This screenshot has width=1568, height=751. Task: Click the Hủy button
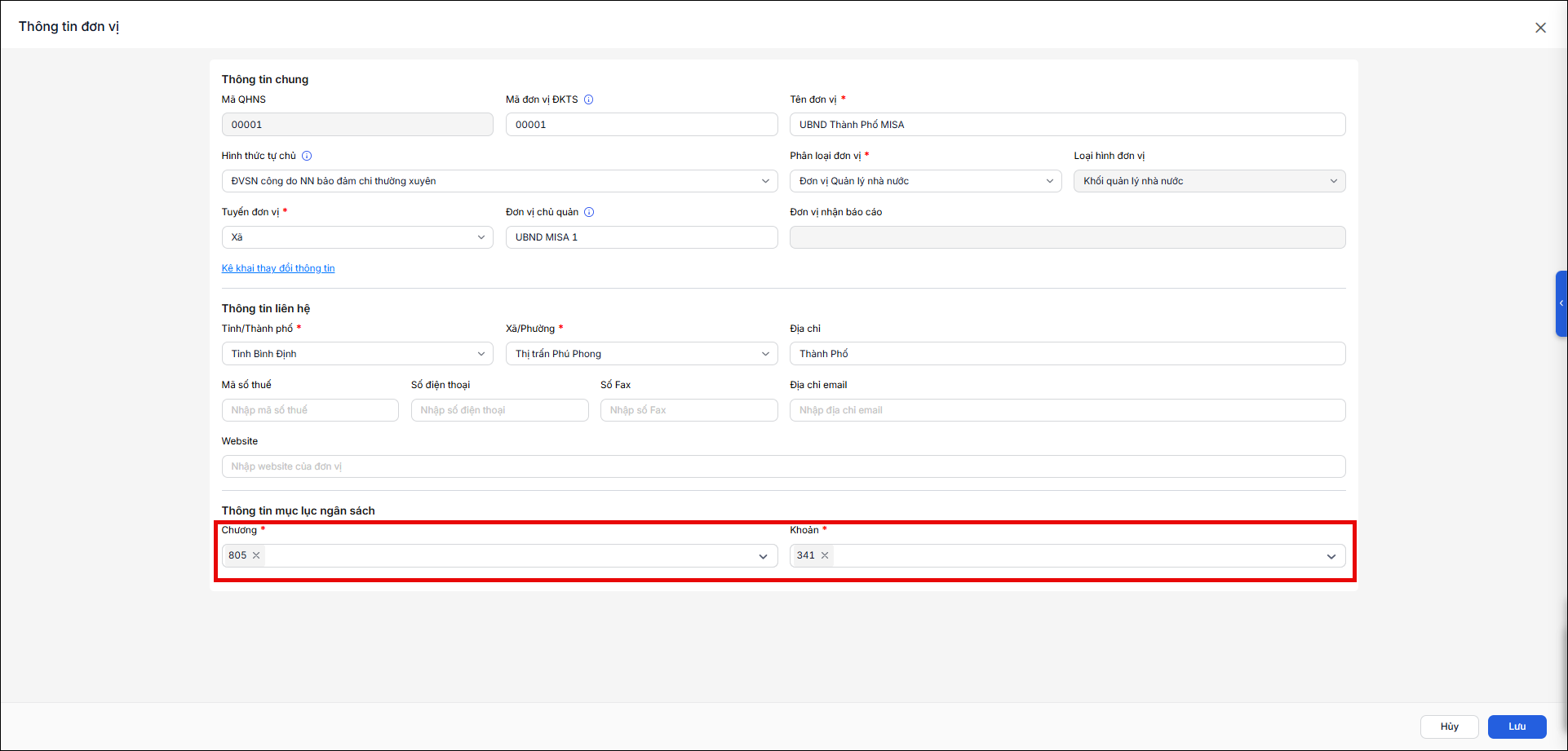1450,727
